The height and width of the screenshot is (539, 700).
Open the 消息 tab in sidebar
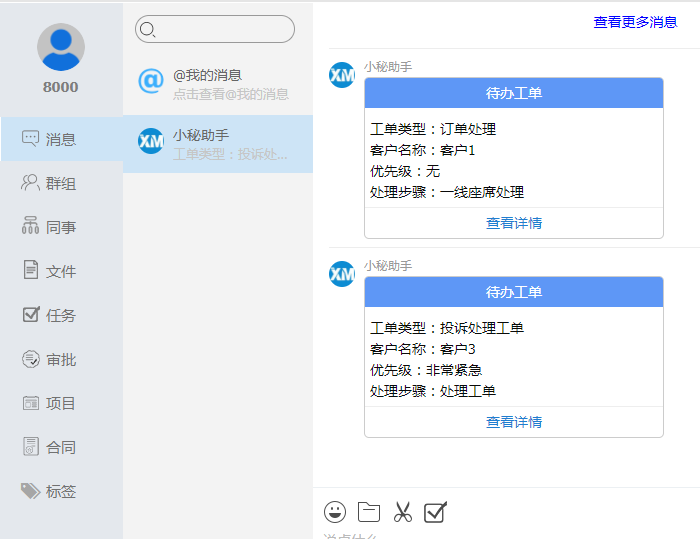pos(60,139)
